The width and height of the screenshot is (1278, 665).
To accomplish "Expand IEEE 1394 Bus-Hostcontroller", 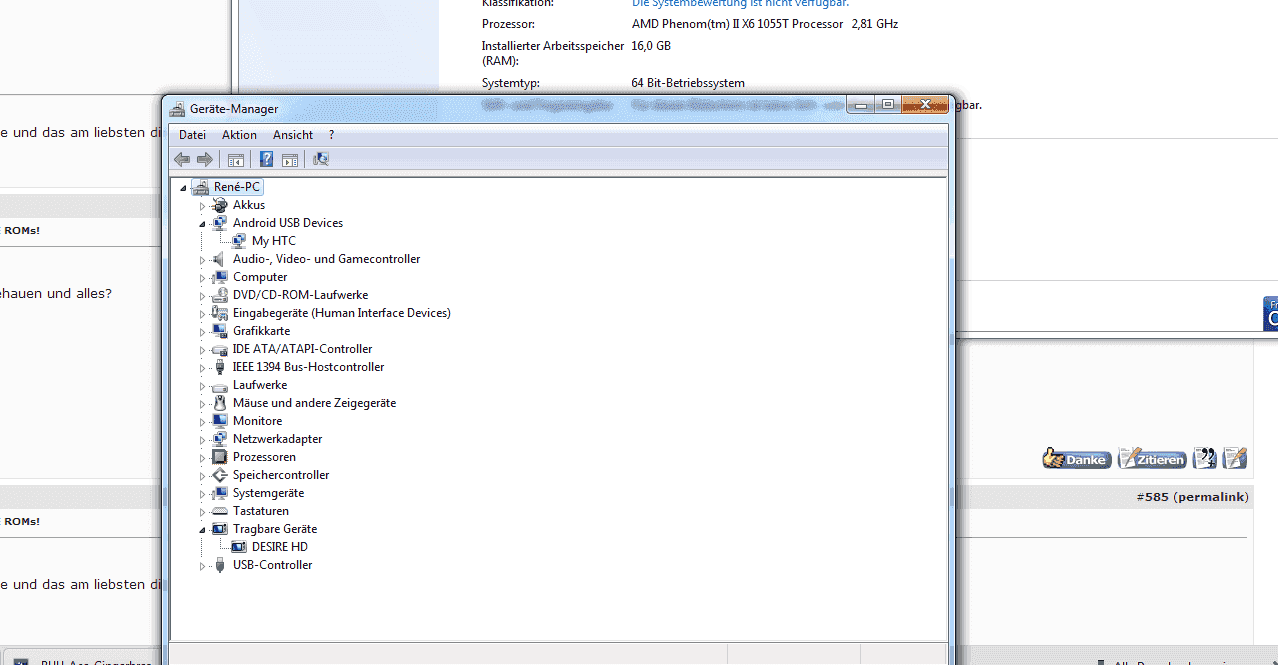I will pos(202,368).
